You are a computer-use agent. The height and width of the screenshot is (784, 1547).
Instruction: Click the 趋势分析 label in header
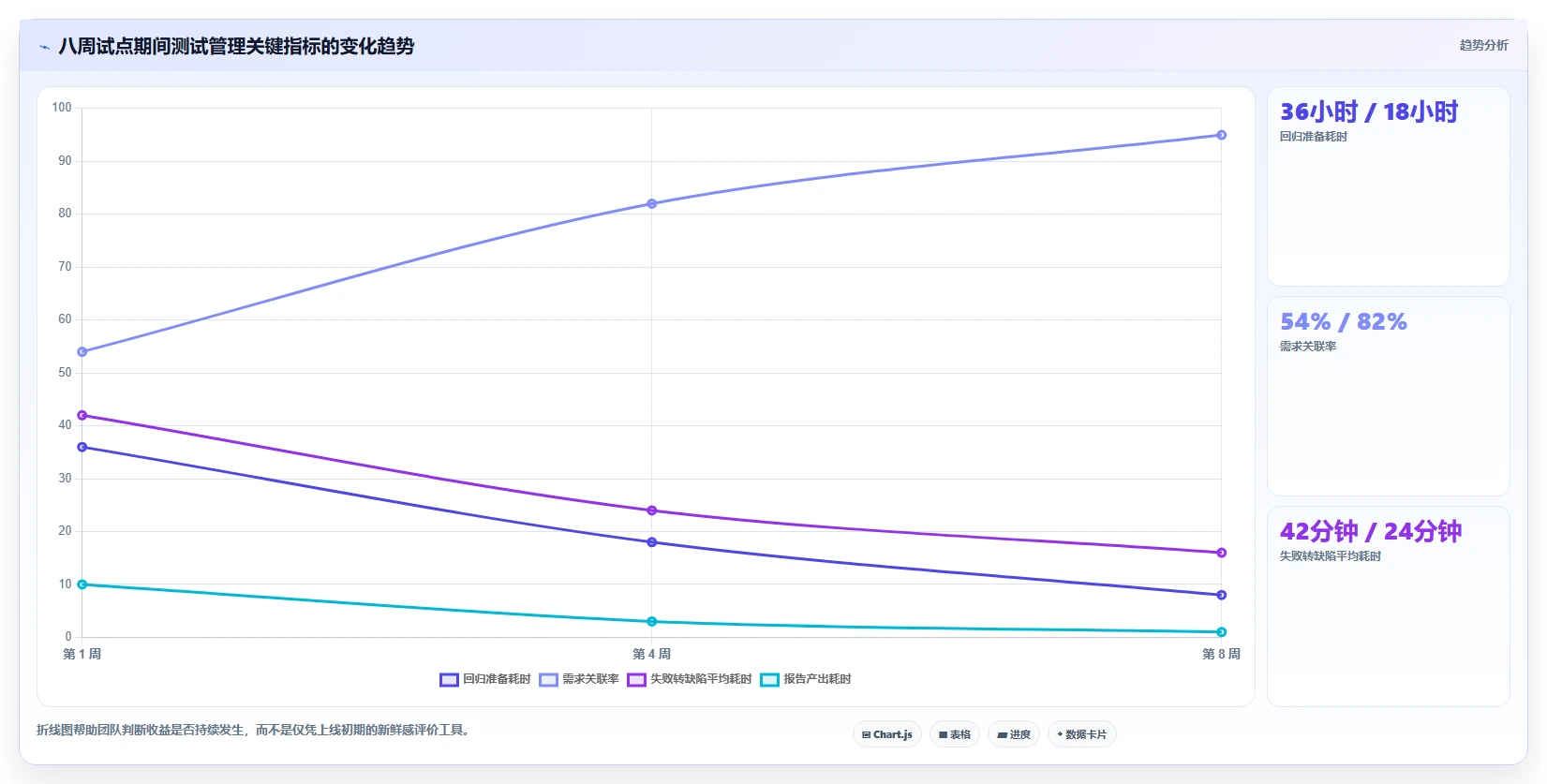pyautogui.click(x=1484, y=45)
